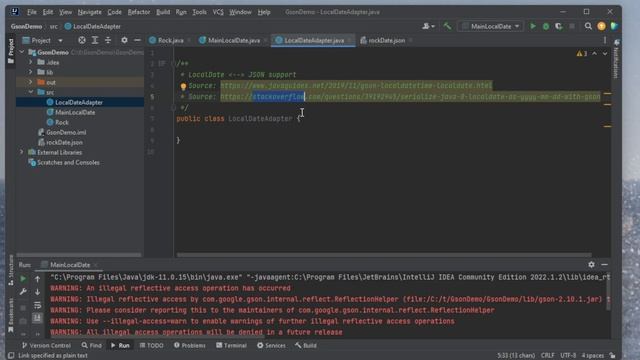Select MainLocalDate in project tree
The height and width of the screenshot is (360, 640).
tap(75, 112)
